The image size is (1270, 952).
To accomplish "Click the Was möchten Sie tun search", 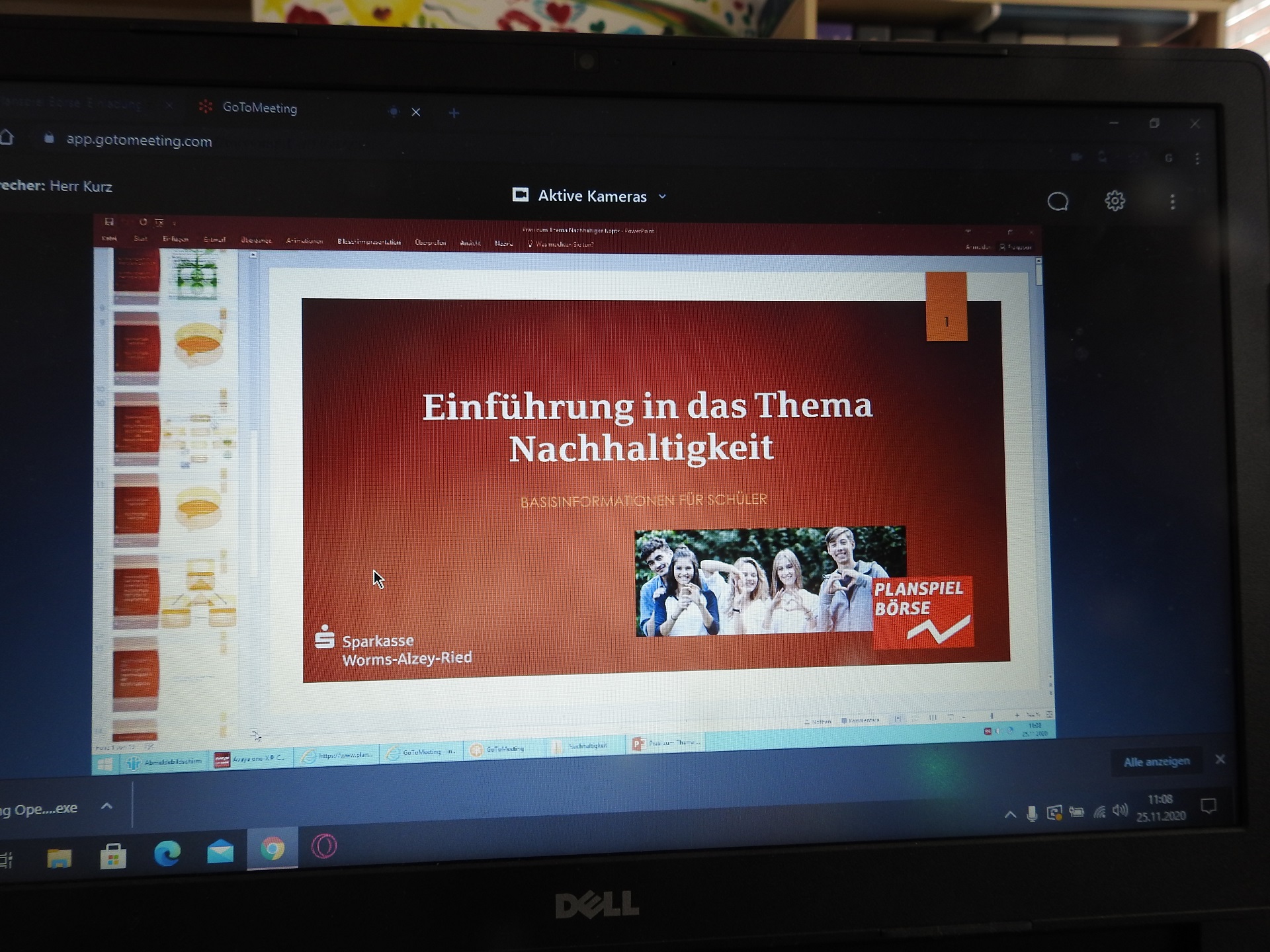I will 561,244.
